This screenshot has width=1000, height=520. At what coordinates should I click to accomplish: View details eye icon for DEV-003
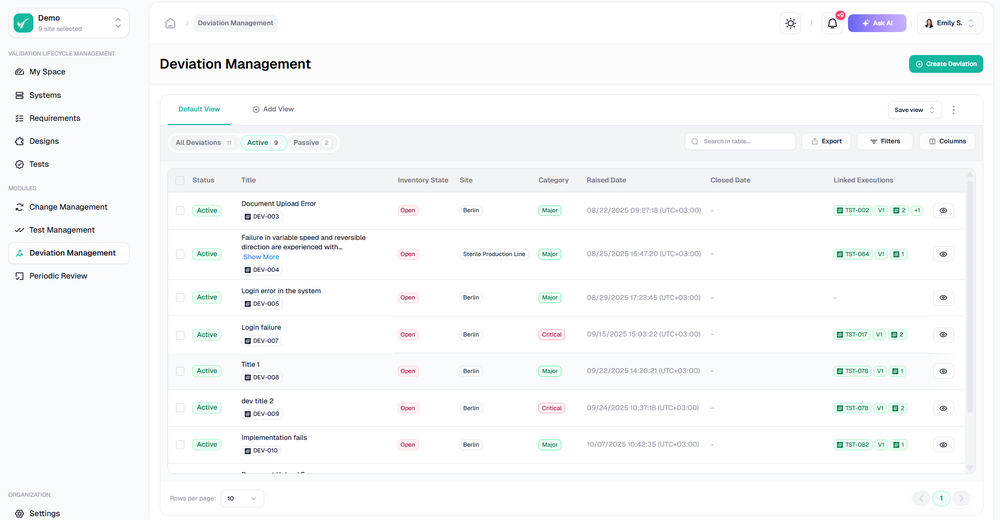click(943, 211)
